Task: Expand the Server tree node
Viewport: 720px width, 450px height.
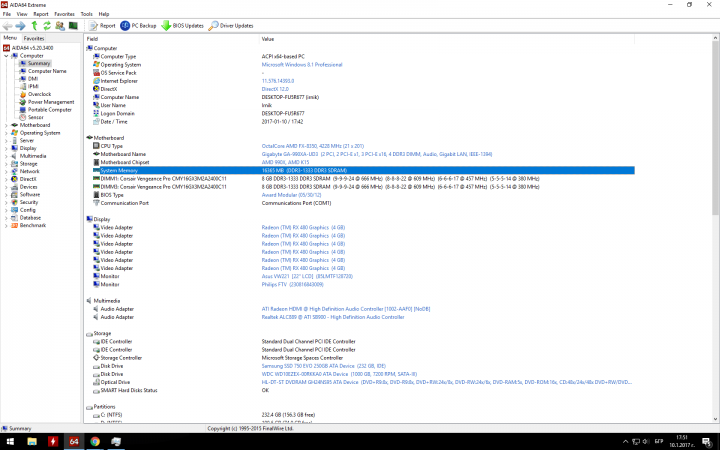Action: [x=6, y=141]
